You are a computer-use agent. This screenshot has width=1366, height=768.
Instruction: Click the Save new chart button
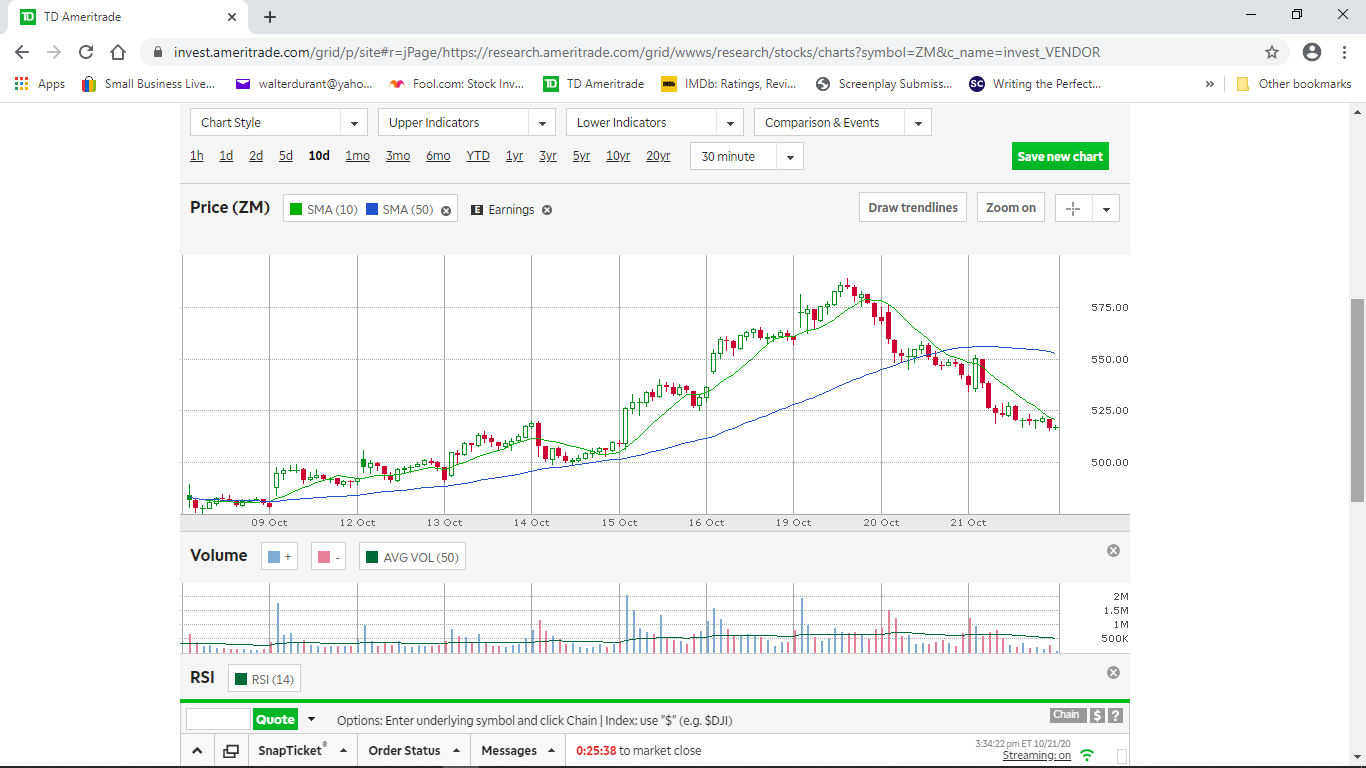point(1060,157)
